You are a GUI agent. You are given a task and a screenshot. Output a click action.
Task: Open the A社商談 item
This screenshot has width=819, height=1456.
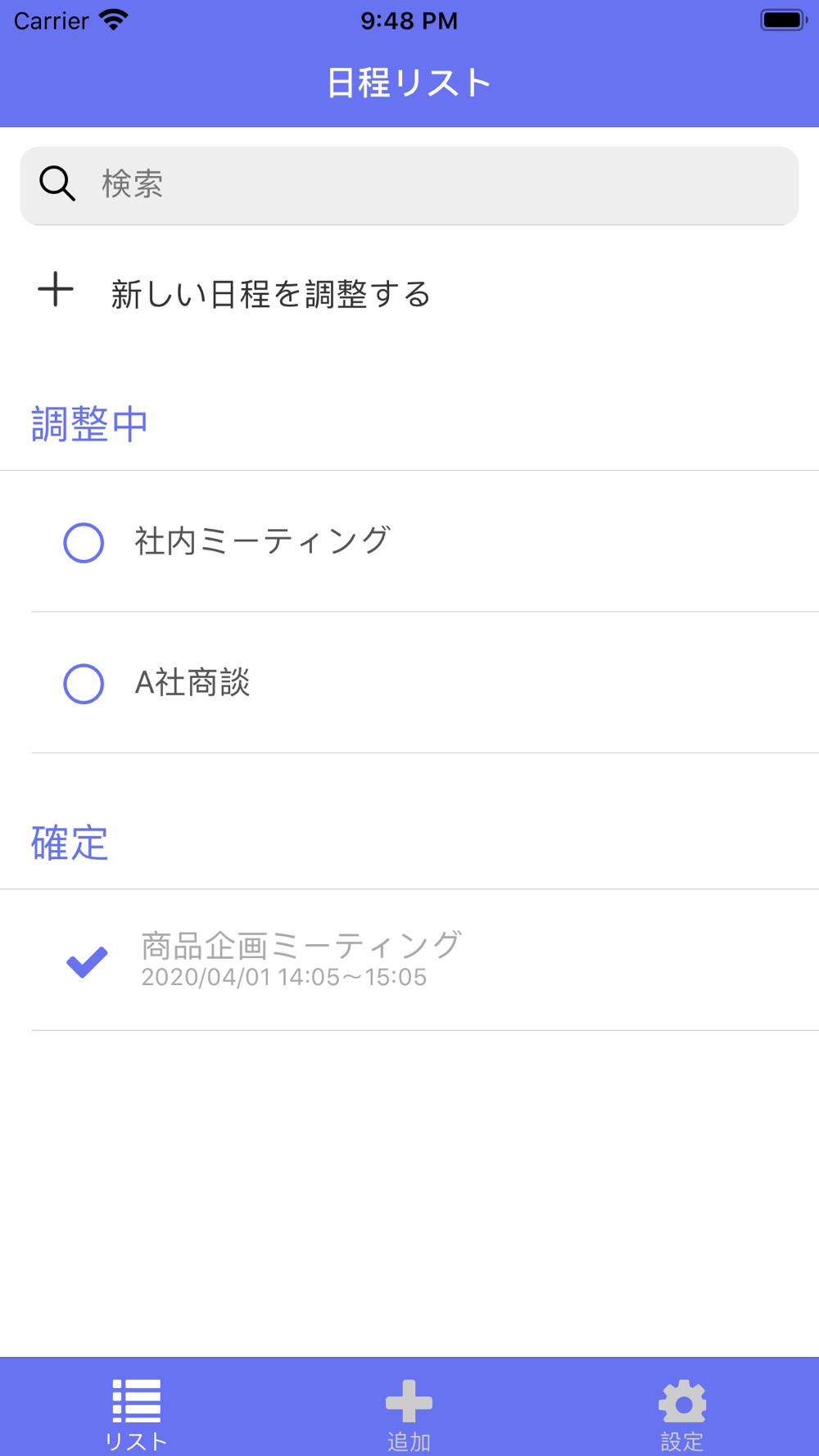coord(425,683)
